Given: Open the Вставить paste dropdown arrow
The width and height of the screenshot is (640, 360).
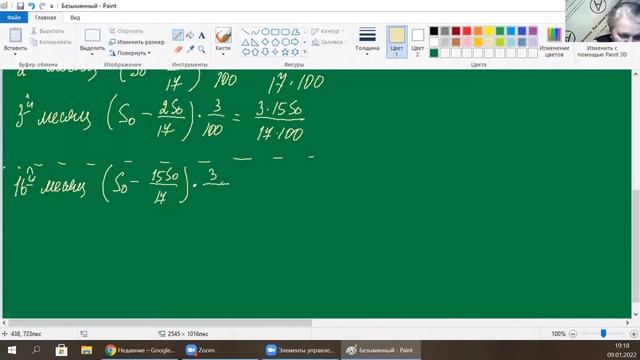Looking at the screenshot, I should point(15,54).
